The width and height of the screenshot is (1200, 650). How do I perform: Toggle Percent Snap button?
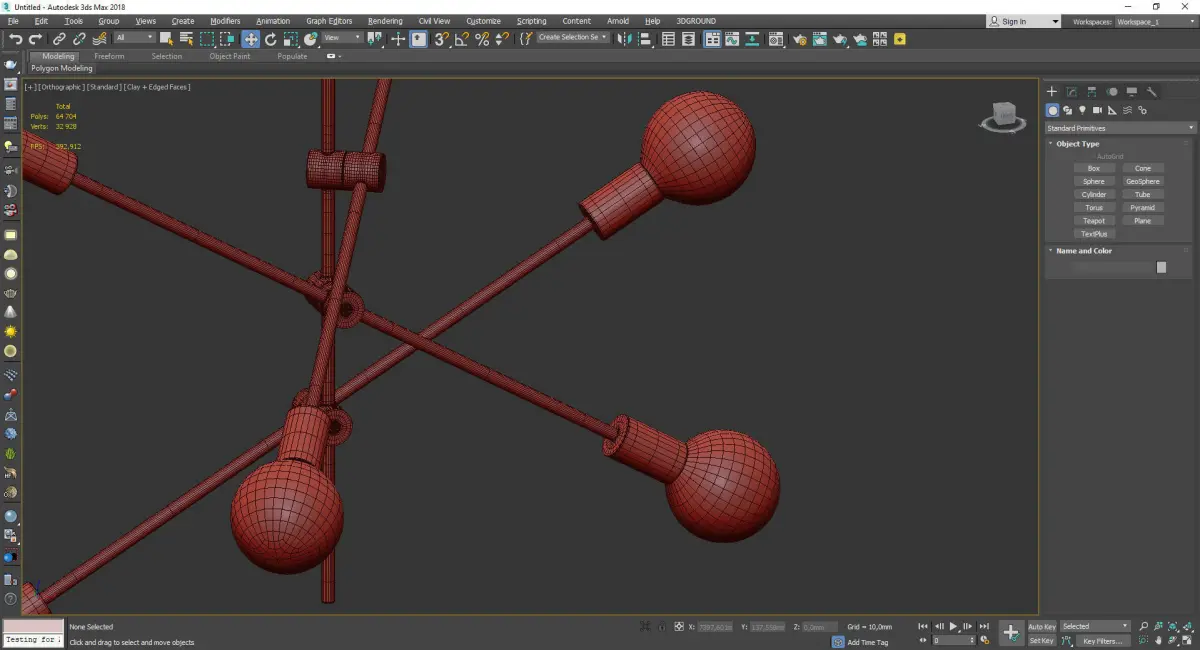pyautogui.click(x=482, y=38)
